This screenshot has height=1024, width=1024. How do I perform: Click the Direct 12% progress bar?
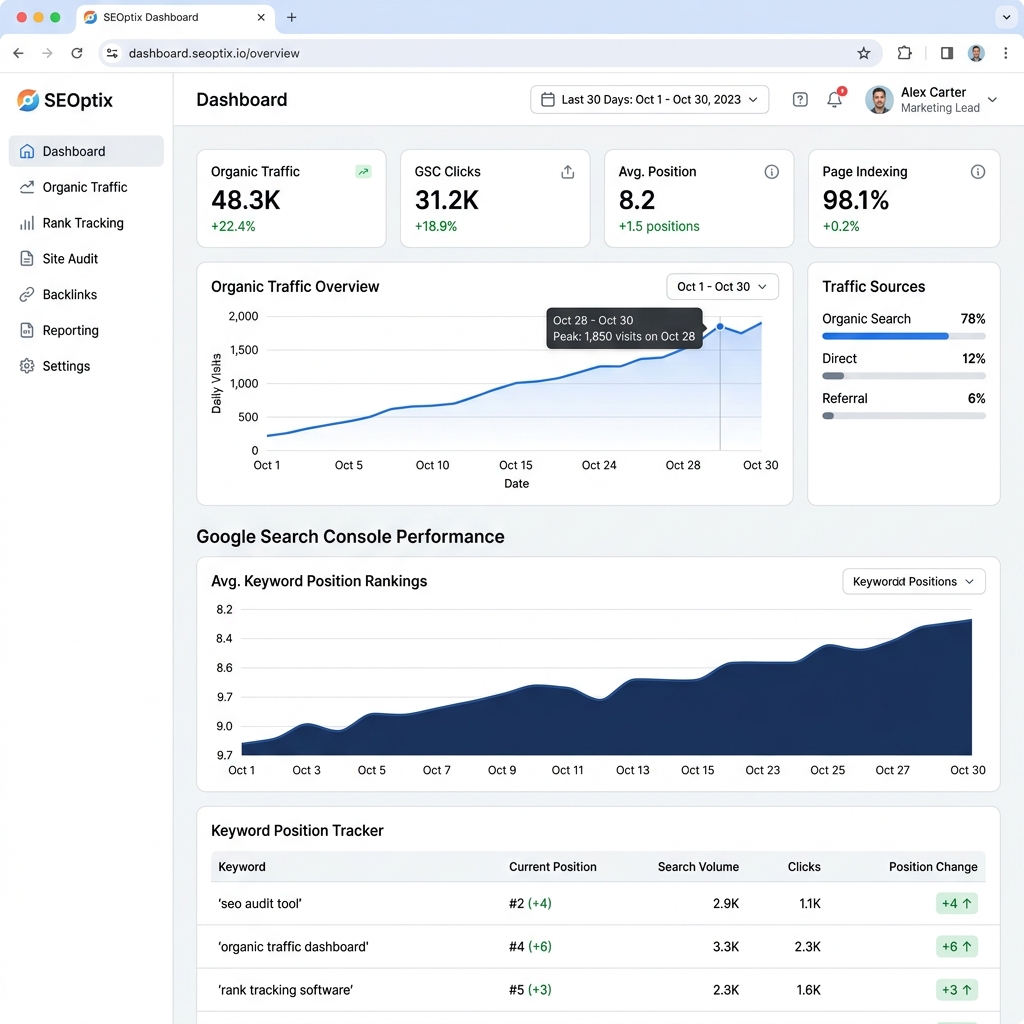[x=904, y=376]
